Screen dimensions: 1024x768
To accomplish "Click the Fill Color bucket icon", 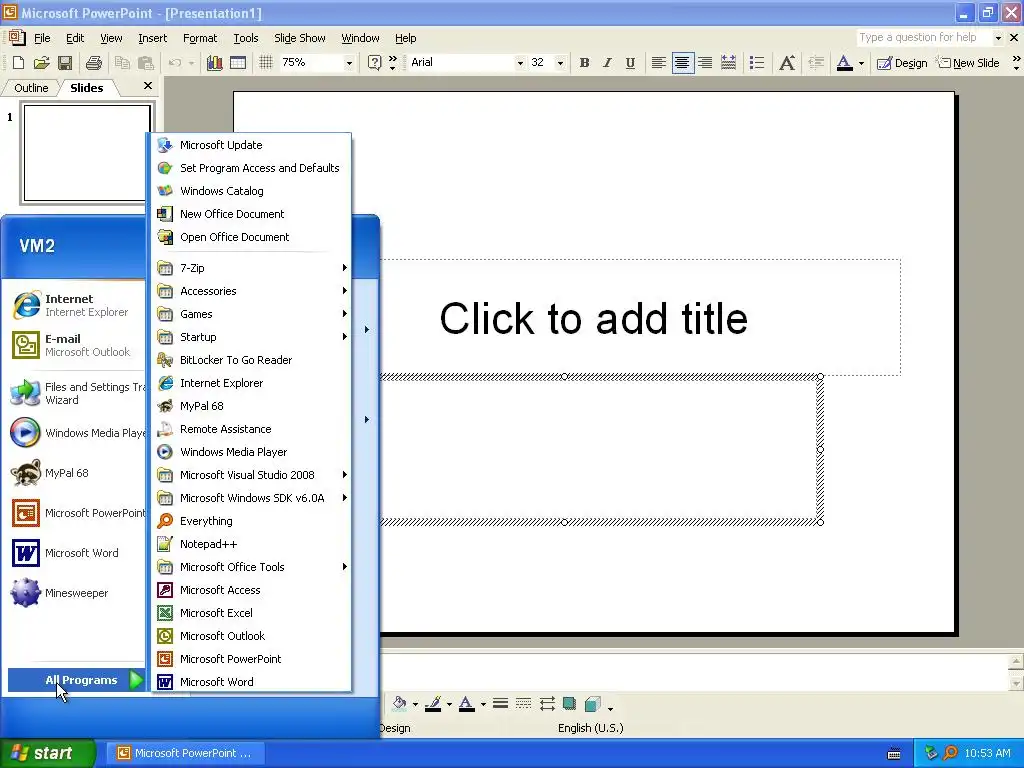I will pyautogui.click(x=399, y=703).
